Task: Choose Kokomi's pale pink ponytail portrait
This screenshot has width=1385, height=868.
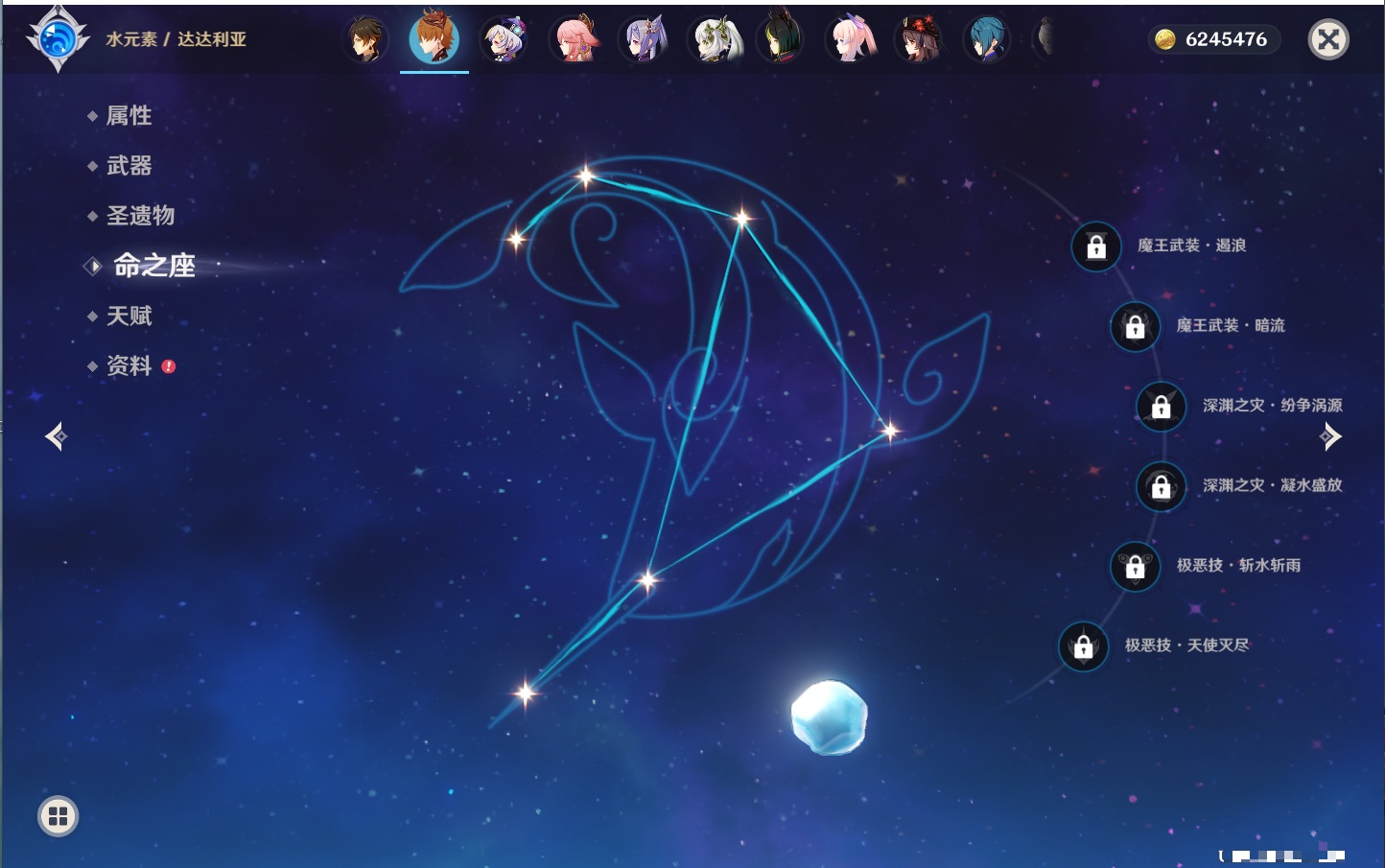Action: [x=851, y=39]
